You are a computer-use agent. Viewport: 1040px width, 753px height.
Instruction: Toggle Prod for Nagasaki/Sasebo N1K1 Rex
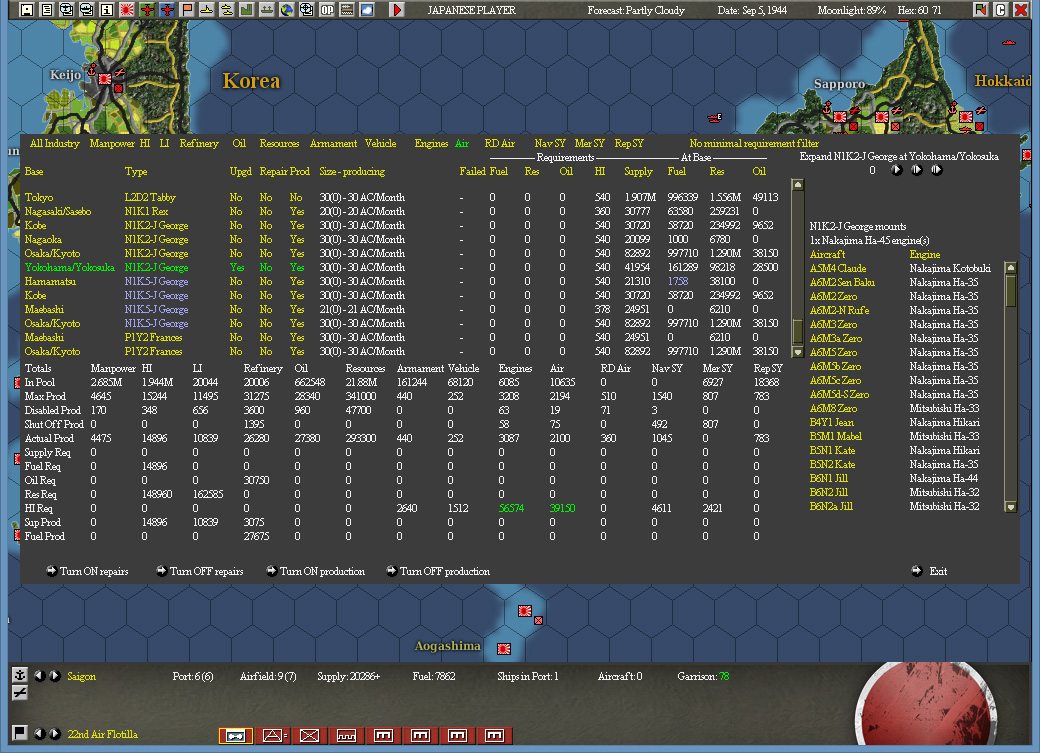pyautogui.click(x=296, y=211)
